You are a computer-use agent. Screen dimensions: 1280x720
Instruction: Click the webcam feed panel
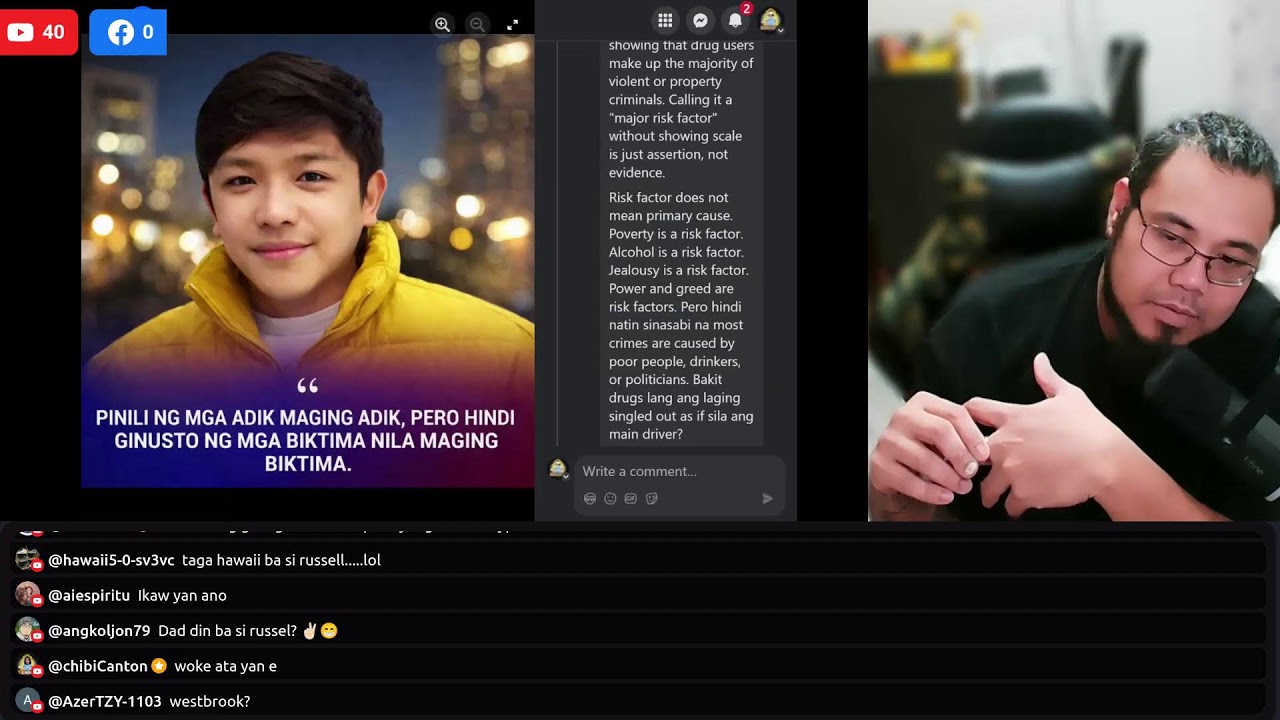(1074, 260)
